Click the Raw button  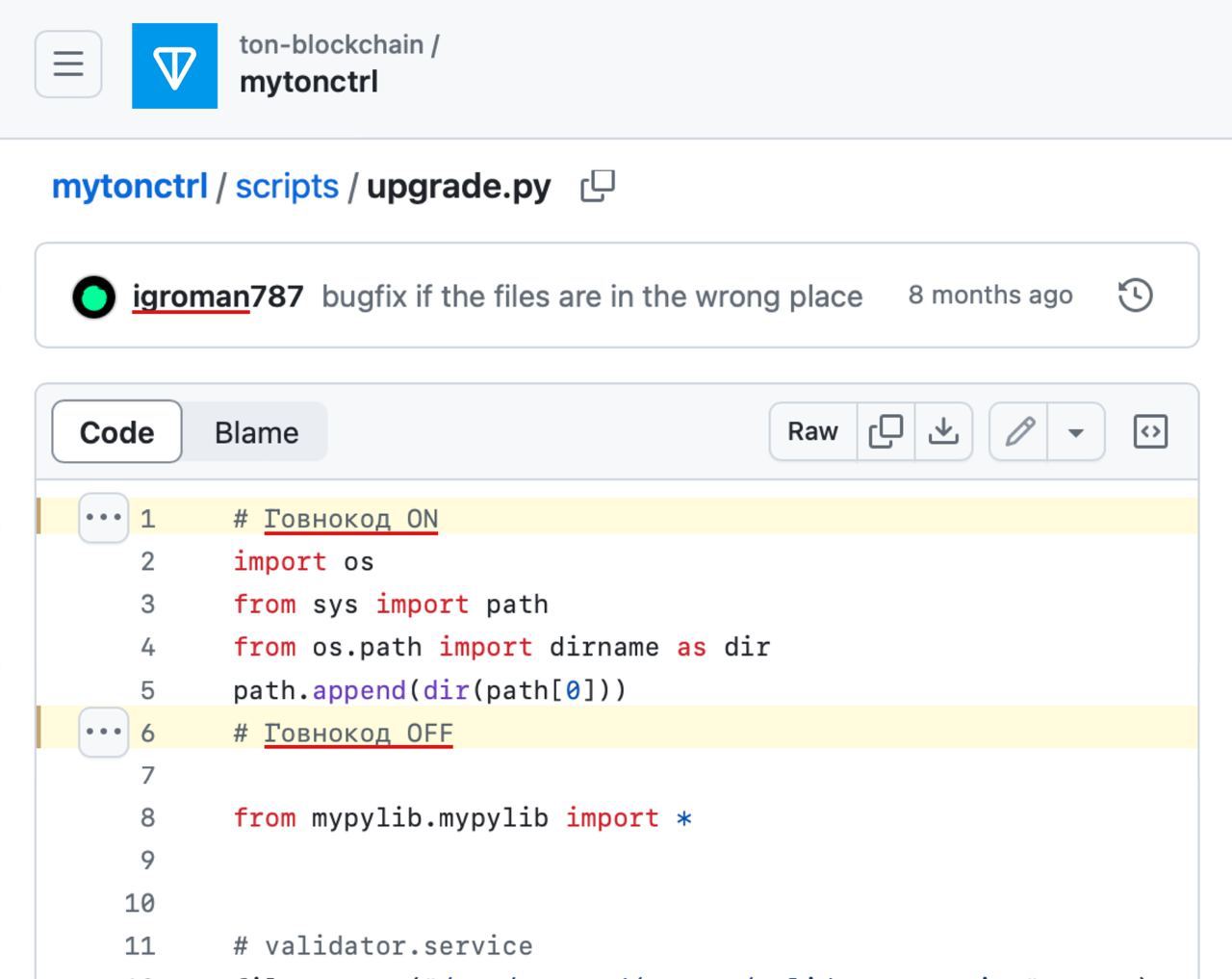click(x=812, y=432)
